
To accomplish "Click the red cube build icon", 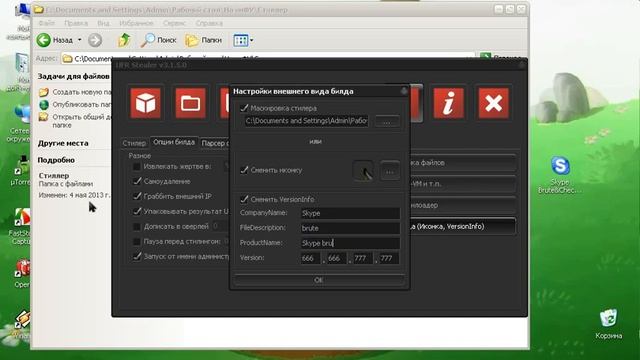I will (x=146, y=103).
